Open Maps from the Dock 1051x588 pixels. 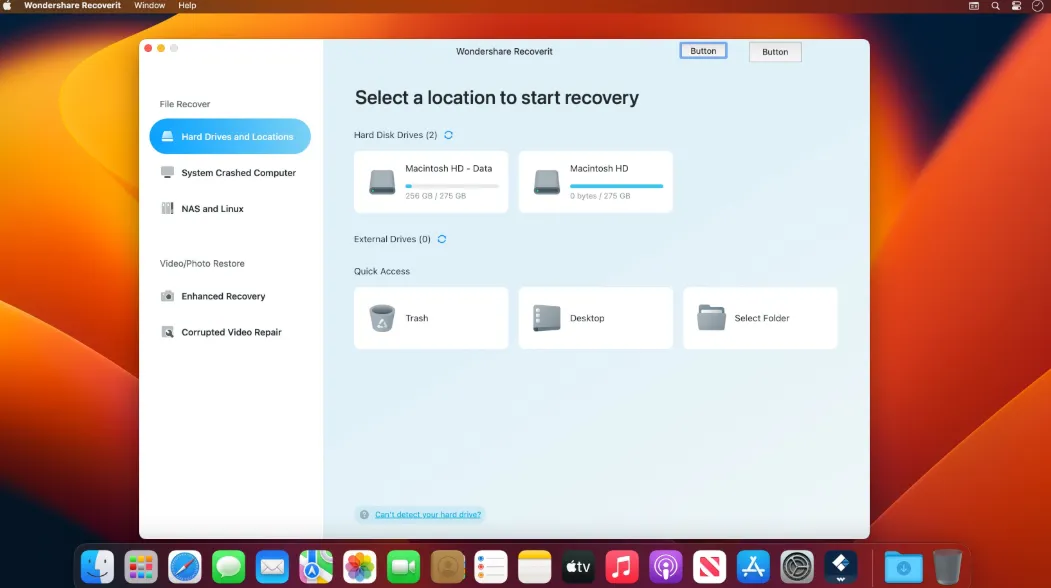pyautogui.click(x=316, y=567)
